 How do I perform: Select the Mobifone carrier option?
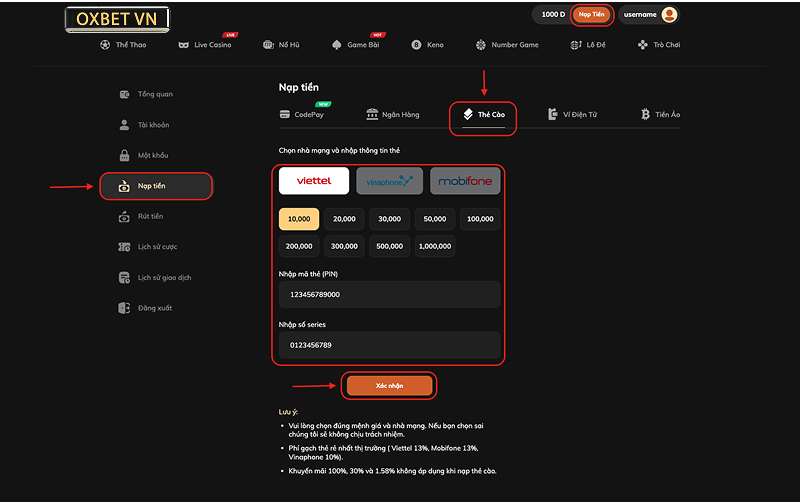pos(465,181)
